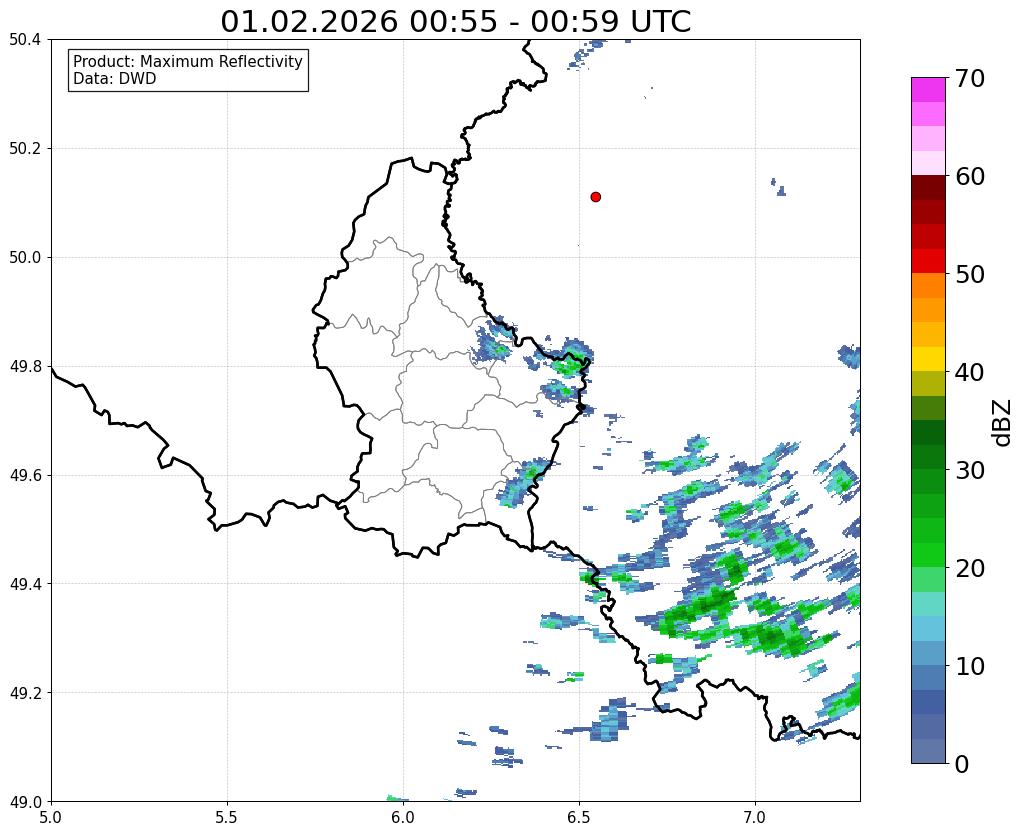This screenshot has width=1023, height=834.
Task: Click the latitude axis label 49.2
Action: tap(25, 692)
